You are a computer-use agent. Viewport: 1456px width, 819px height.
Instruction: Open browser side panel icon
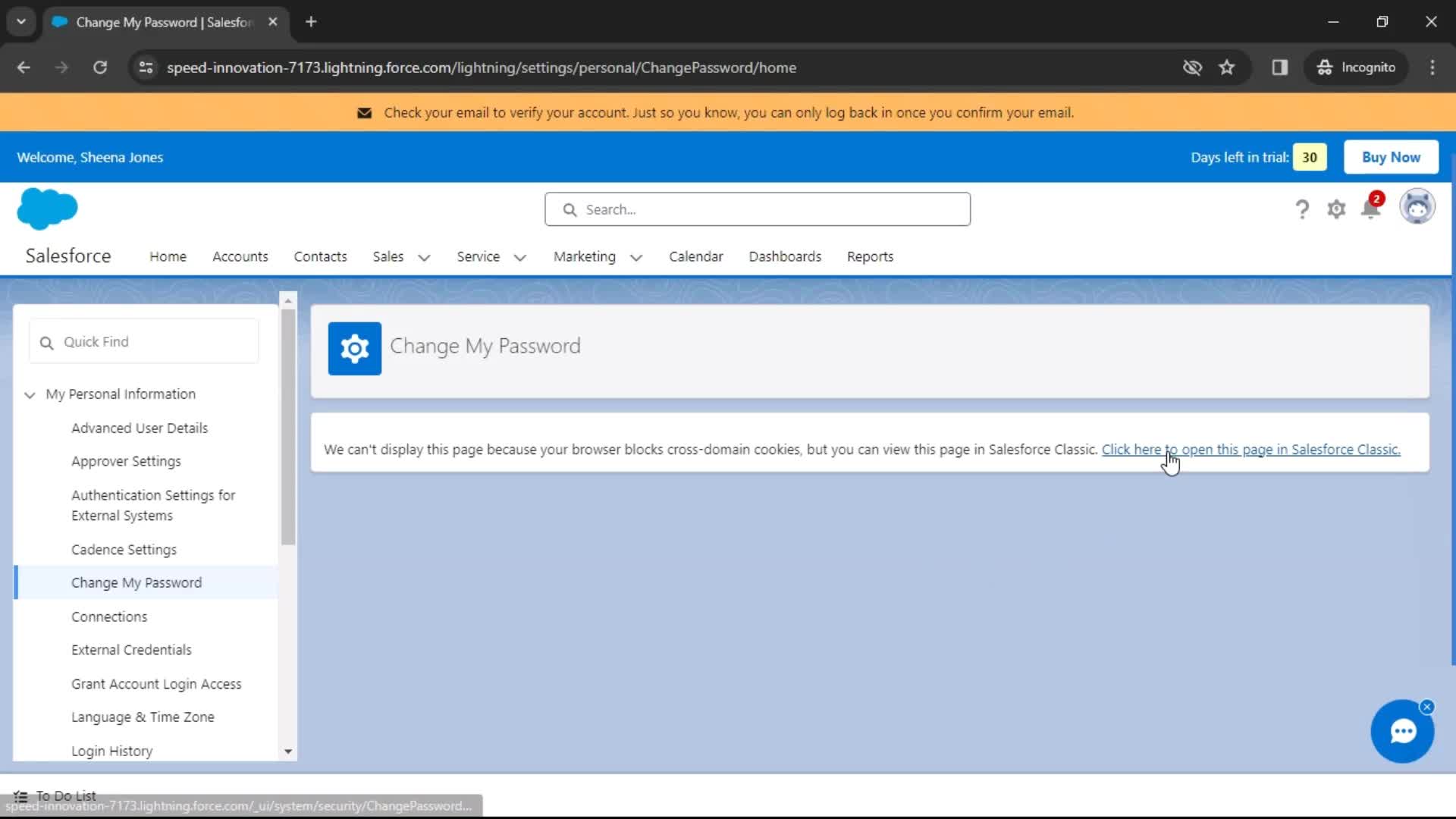(x=1280, y=67)
